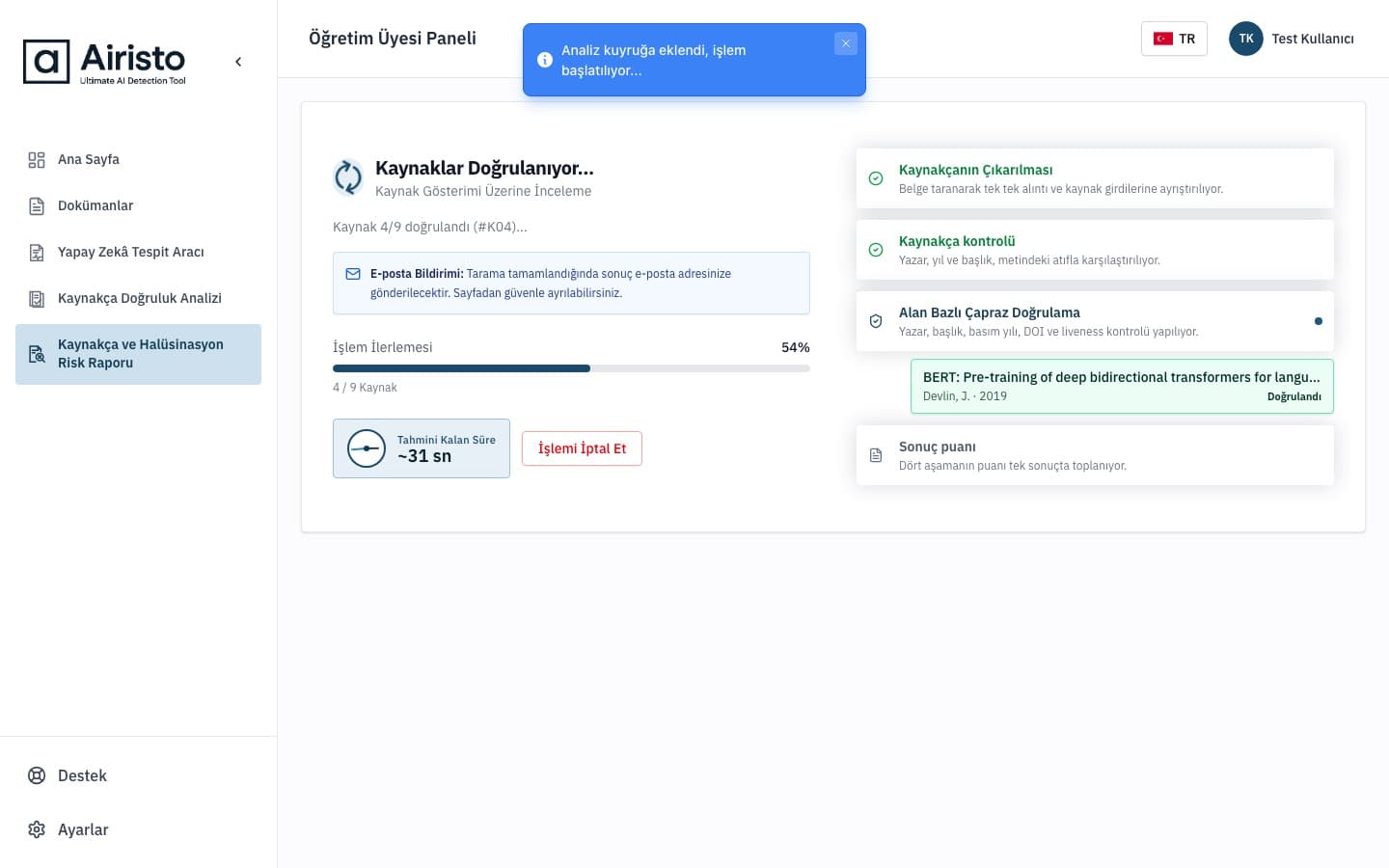Screen dimensions: 1389x868
Task: Select the Sonuç puanı step card
Action: pyautogui.click(x=1095, y=455)
